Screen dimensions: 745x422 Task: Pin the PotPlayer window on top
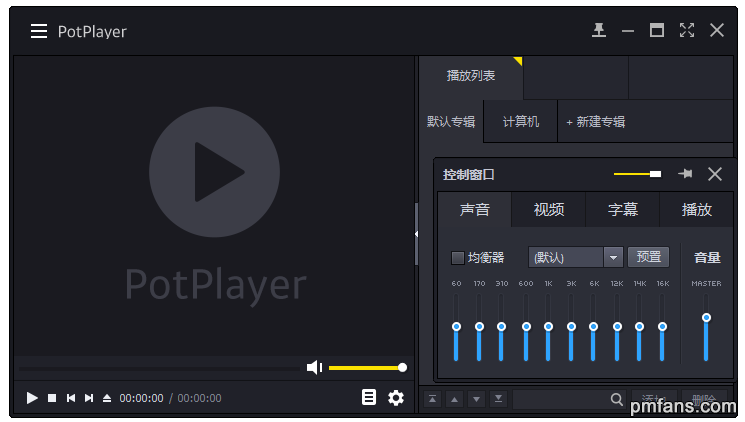tap(599, 30)
